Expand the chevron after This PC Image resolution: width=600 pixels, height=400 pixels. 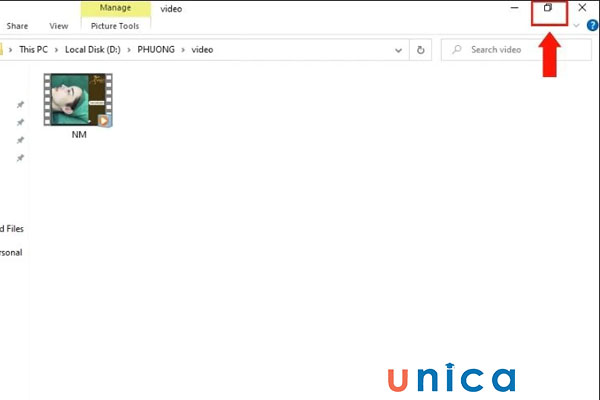tap(55, 49)
